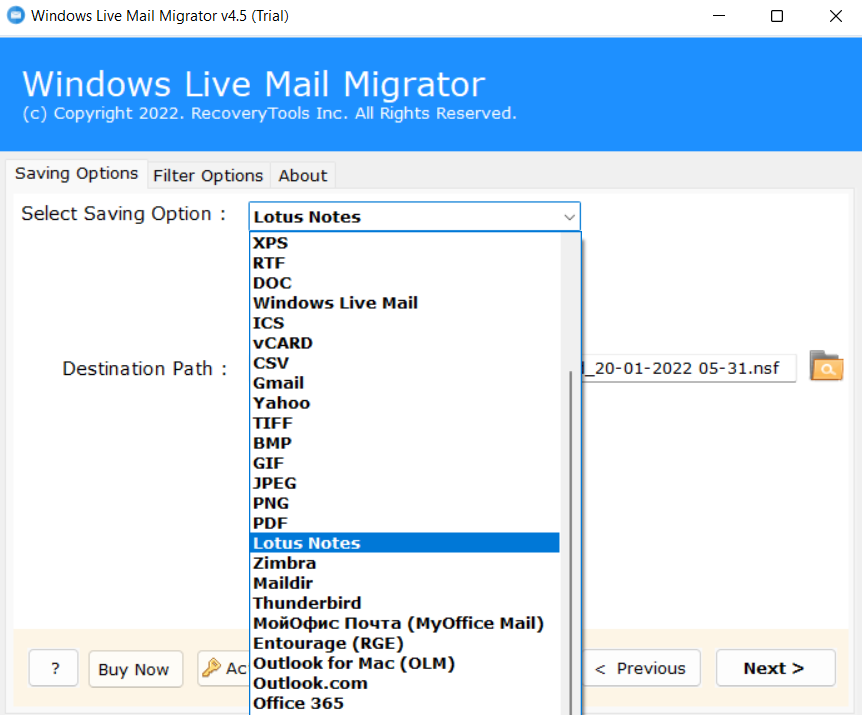Choose Outlook.com from the list
Viewport: 862px width, 715px height.
pos(405,683)
